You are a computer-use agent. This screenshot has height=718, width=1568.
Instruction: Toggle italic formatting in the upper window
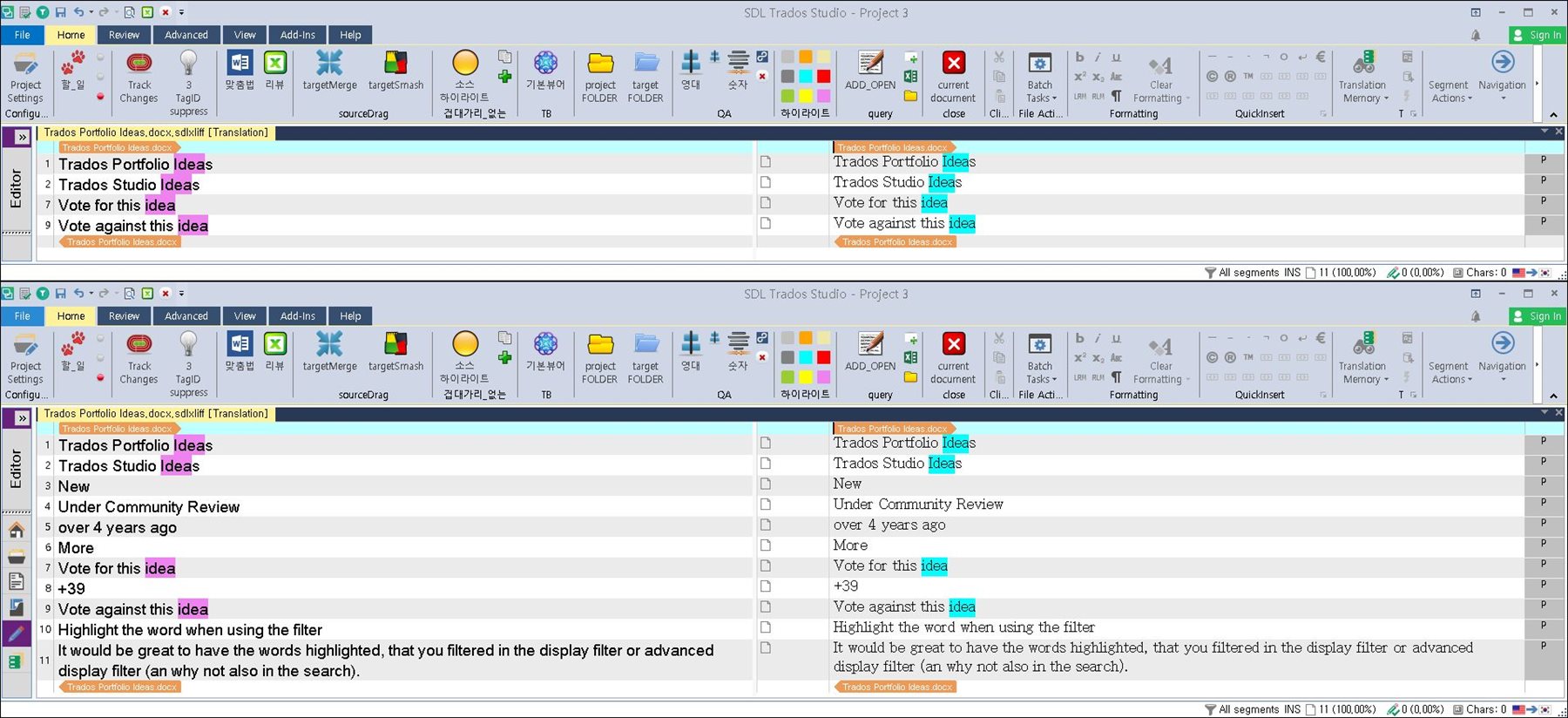pos(1098,58)
